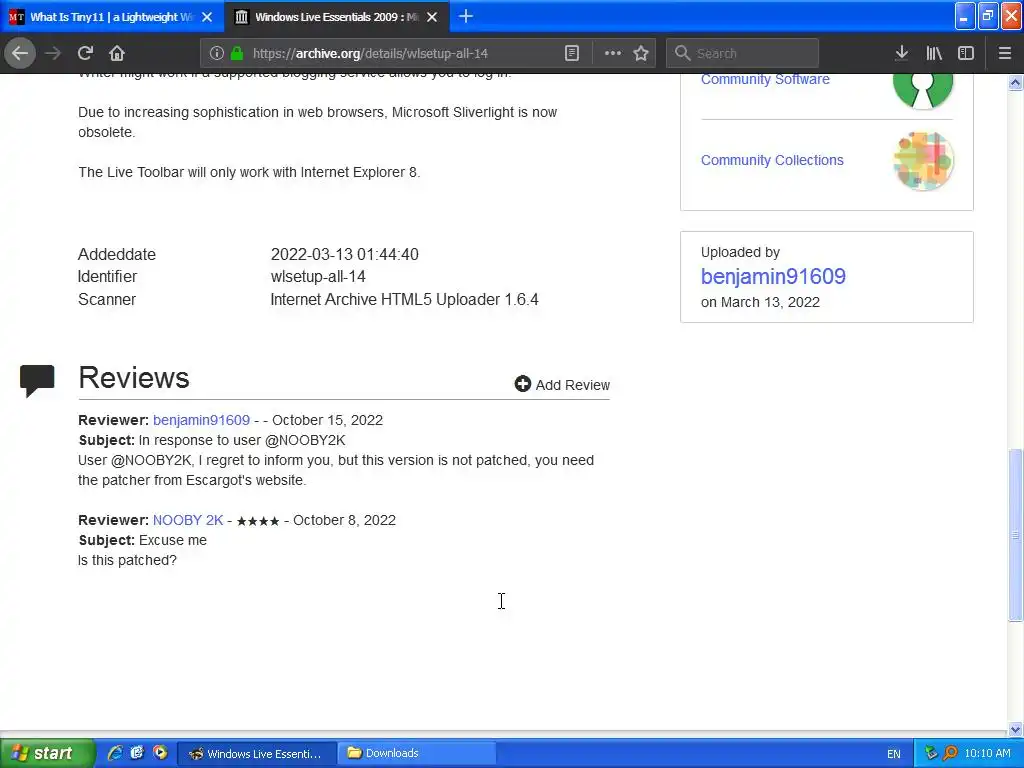Go to the browser home page

click(117, 53)
